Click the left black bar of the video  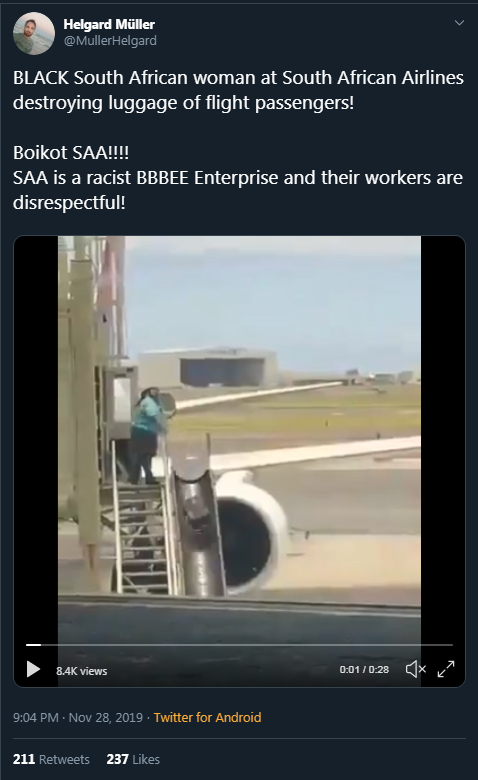point(36,438)
